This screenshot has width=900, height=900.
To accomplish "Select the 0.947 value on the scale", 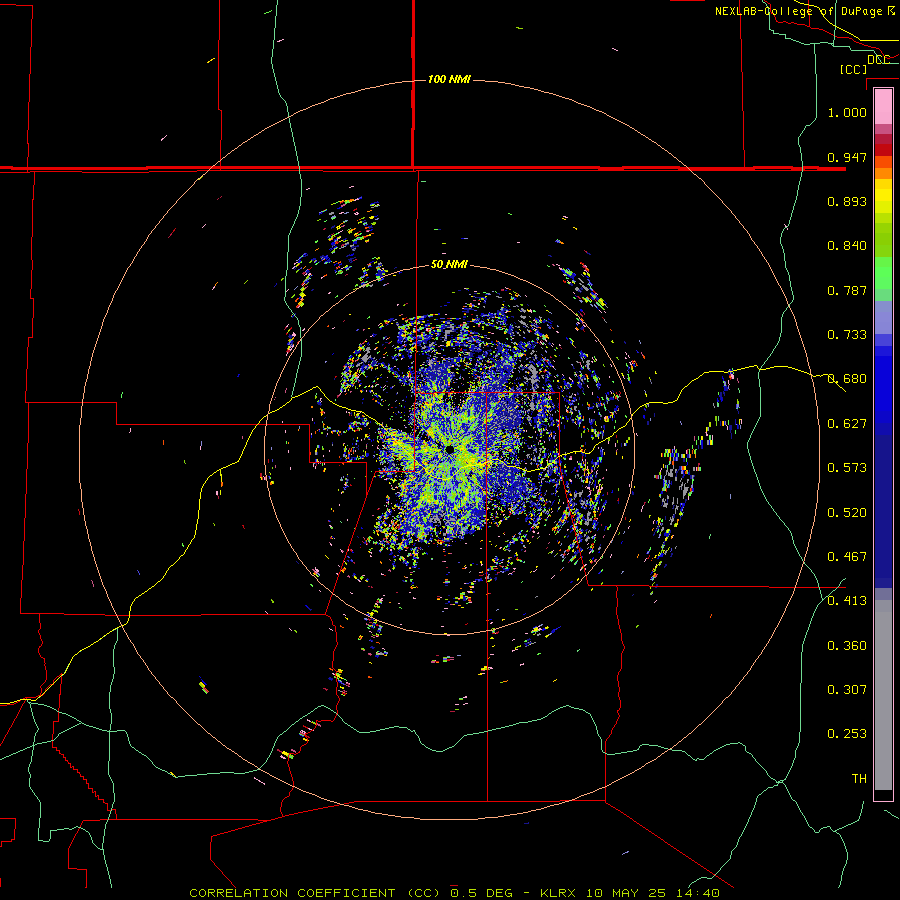I will click(847, 157).
